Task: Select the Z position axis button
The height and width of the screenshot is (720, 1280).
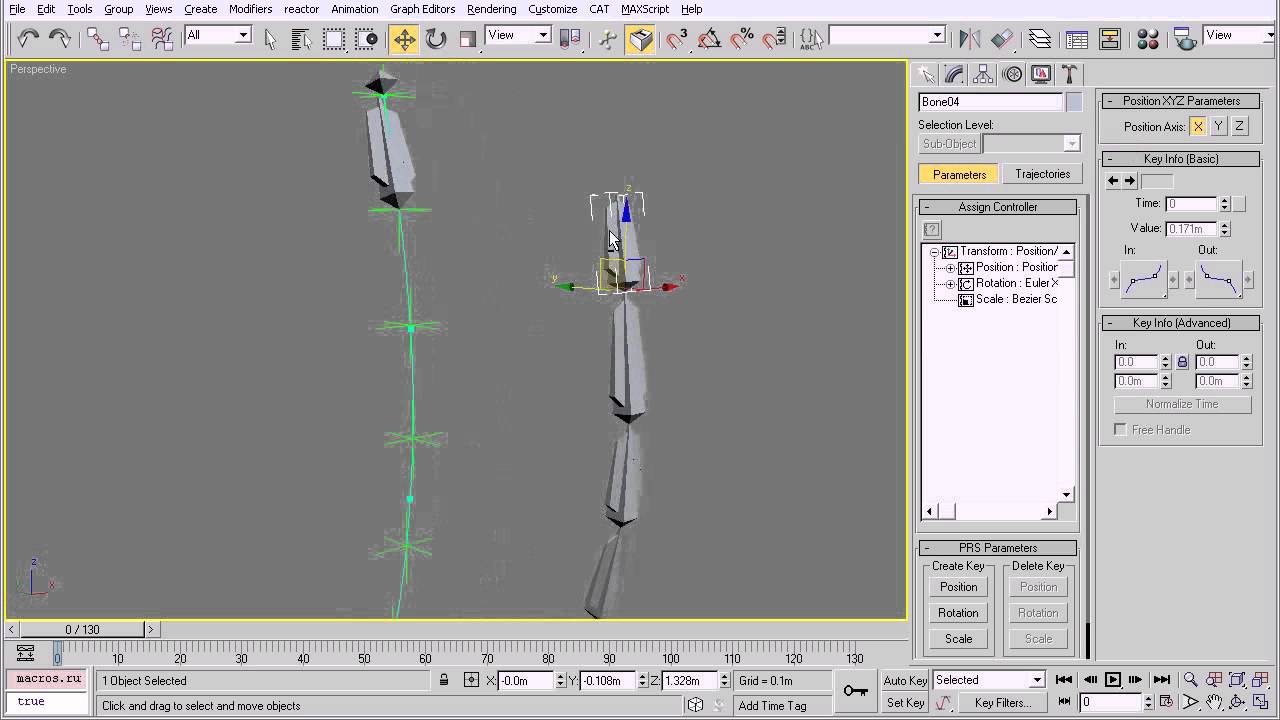Action: tap(1239, 126)
